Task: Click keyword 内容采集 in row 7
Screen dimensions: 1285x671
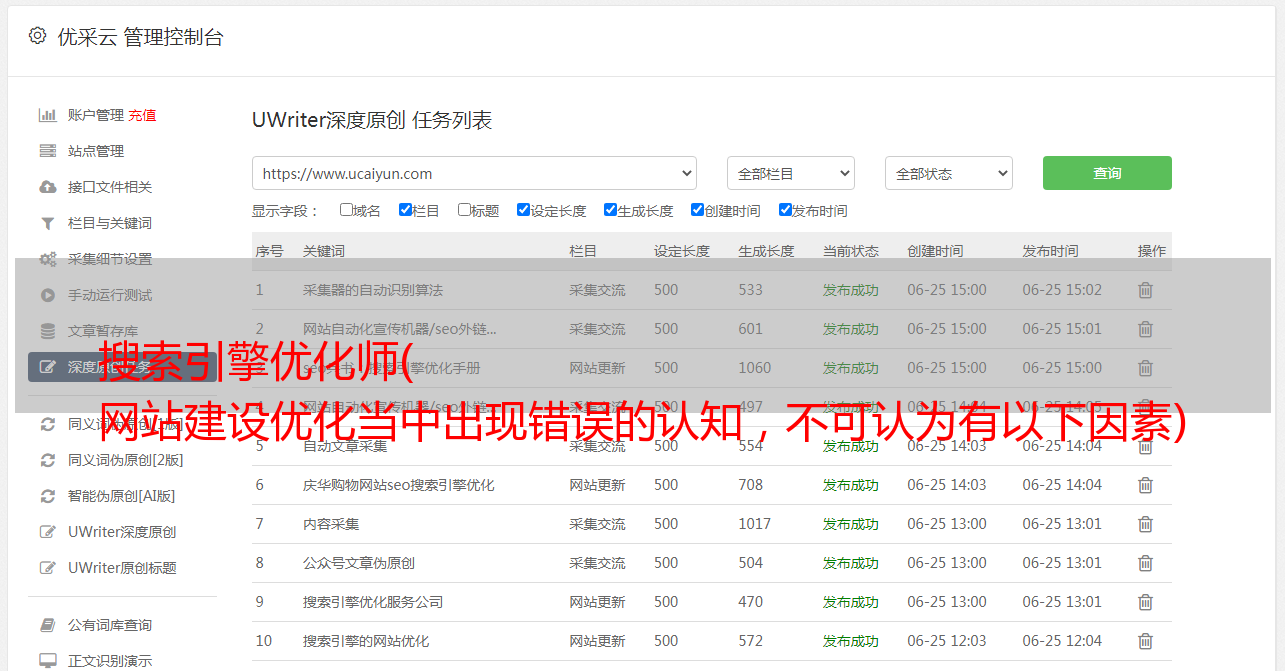Action: 331,524
